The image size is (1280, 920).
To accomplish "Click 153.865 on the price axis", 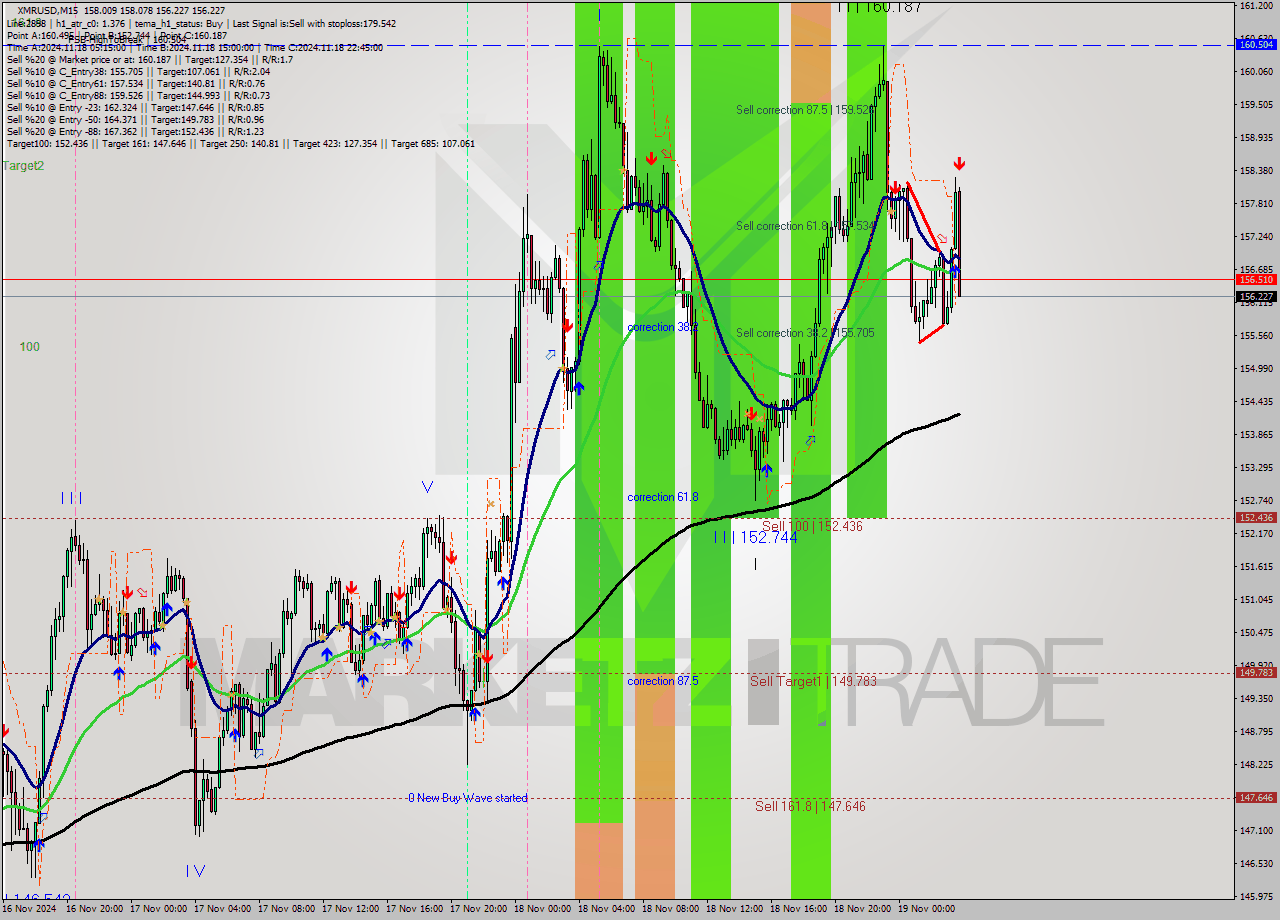I will pyautogui.click(x=1256, y=435).
